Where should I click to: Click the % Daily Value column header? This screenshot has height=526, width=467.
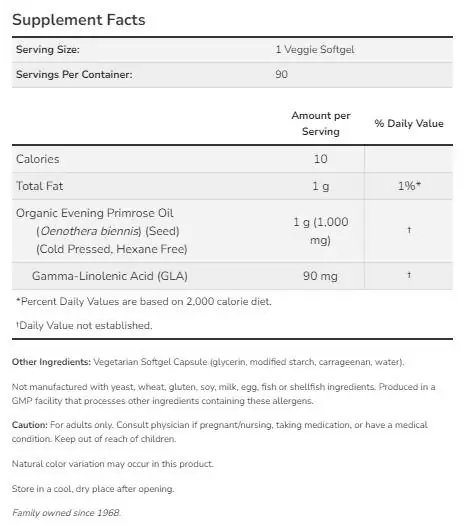[409, 123]
